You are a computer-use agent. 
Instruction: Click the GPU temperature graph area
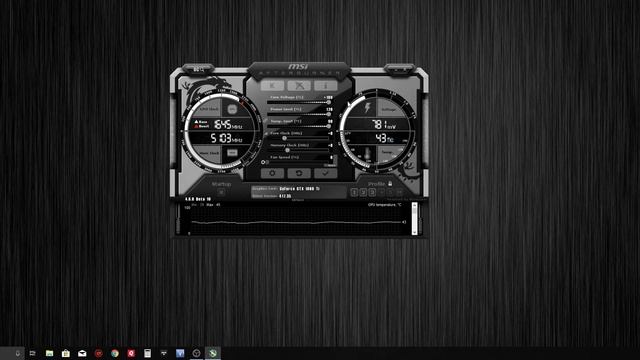click(x=298, y=221)
